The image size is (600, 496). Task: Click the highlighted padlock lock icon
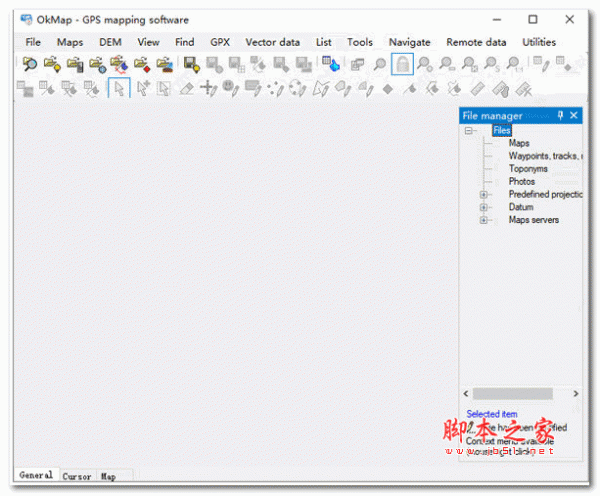(402, 65)
